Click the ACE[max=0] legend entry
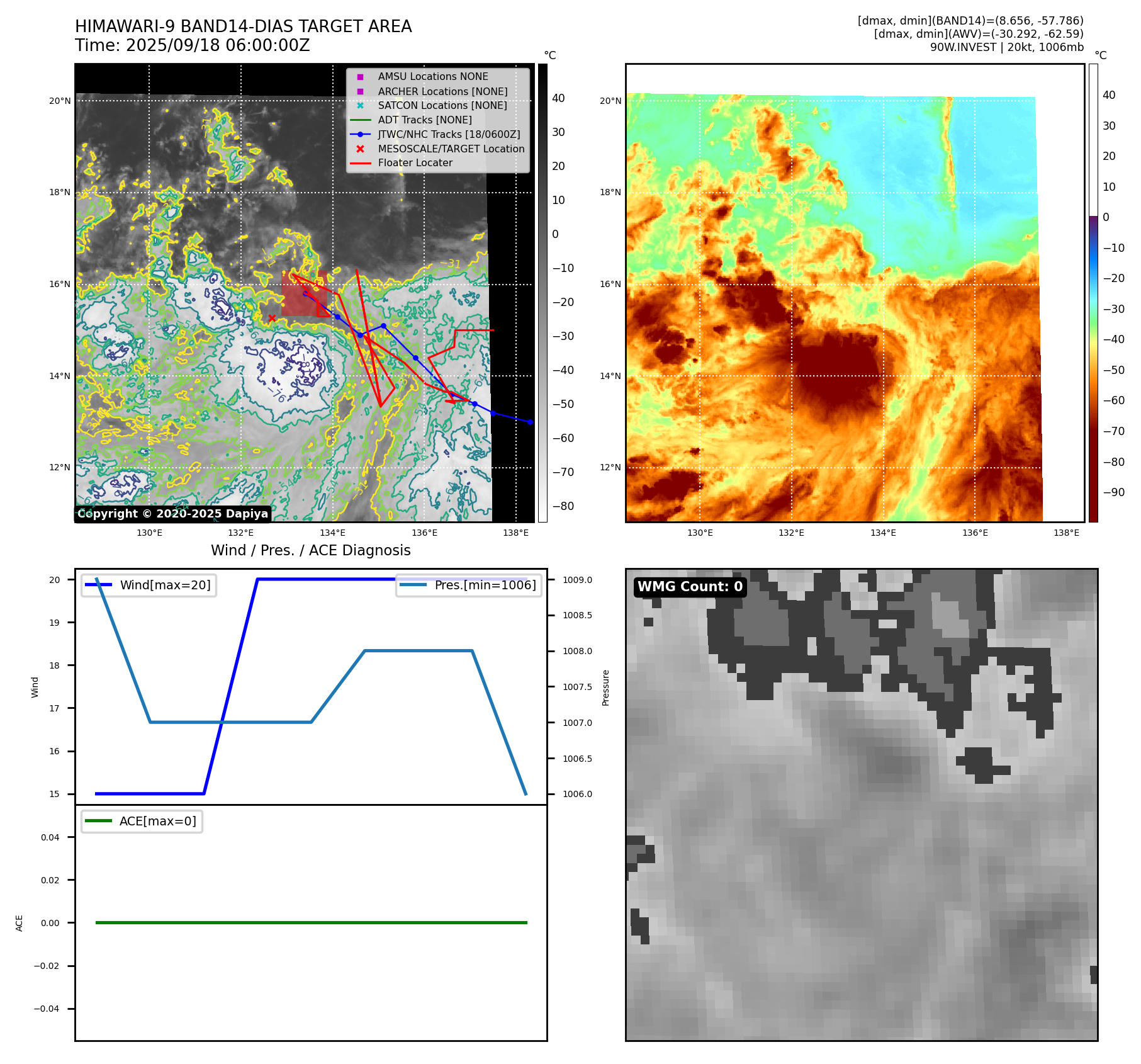The height and width of the screenshot is (1064, 1141). click(142, 821)
